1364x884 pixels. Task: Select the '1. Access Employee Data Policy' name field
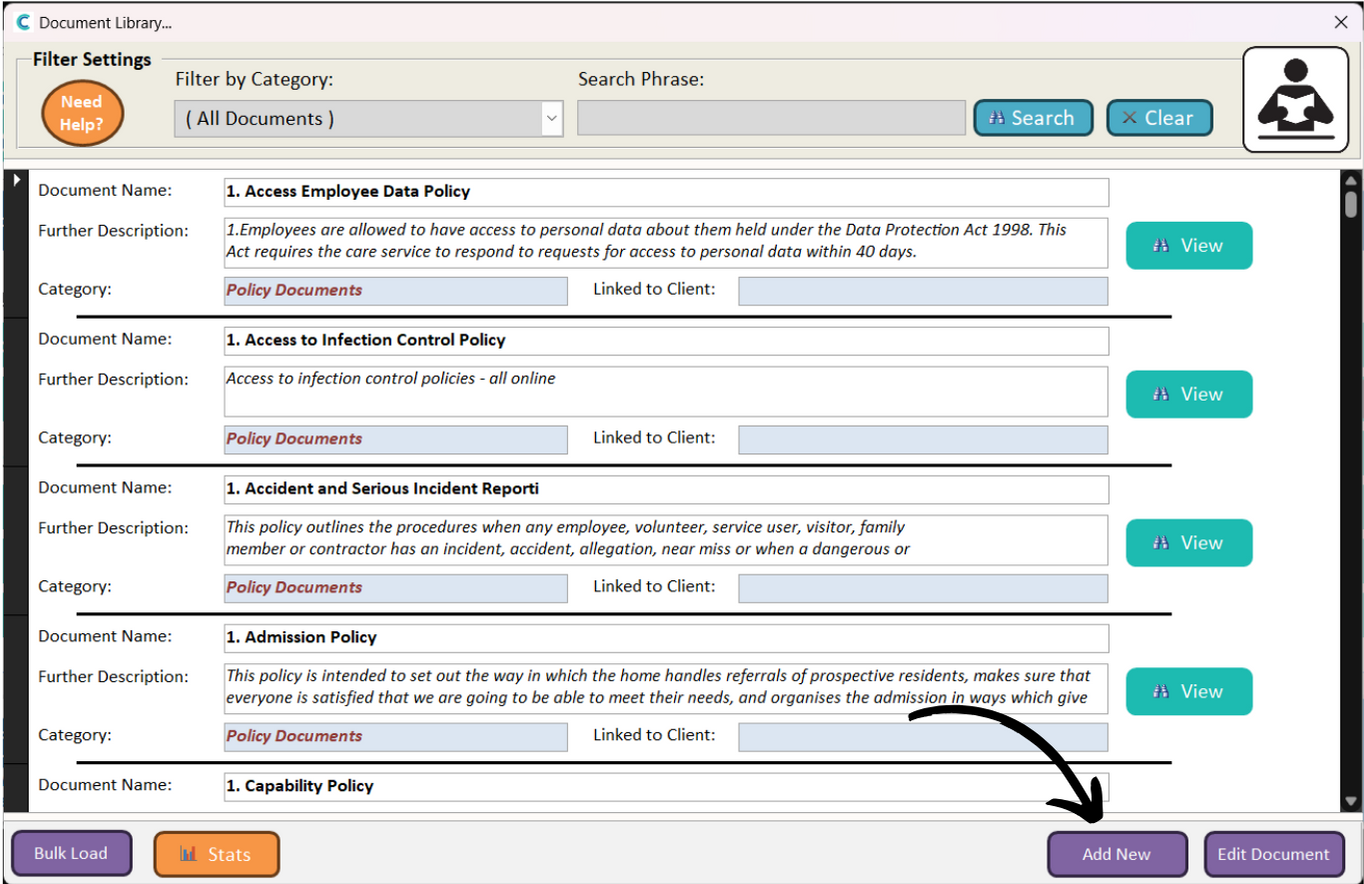coord(666,192)
